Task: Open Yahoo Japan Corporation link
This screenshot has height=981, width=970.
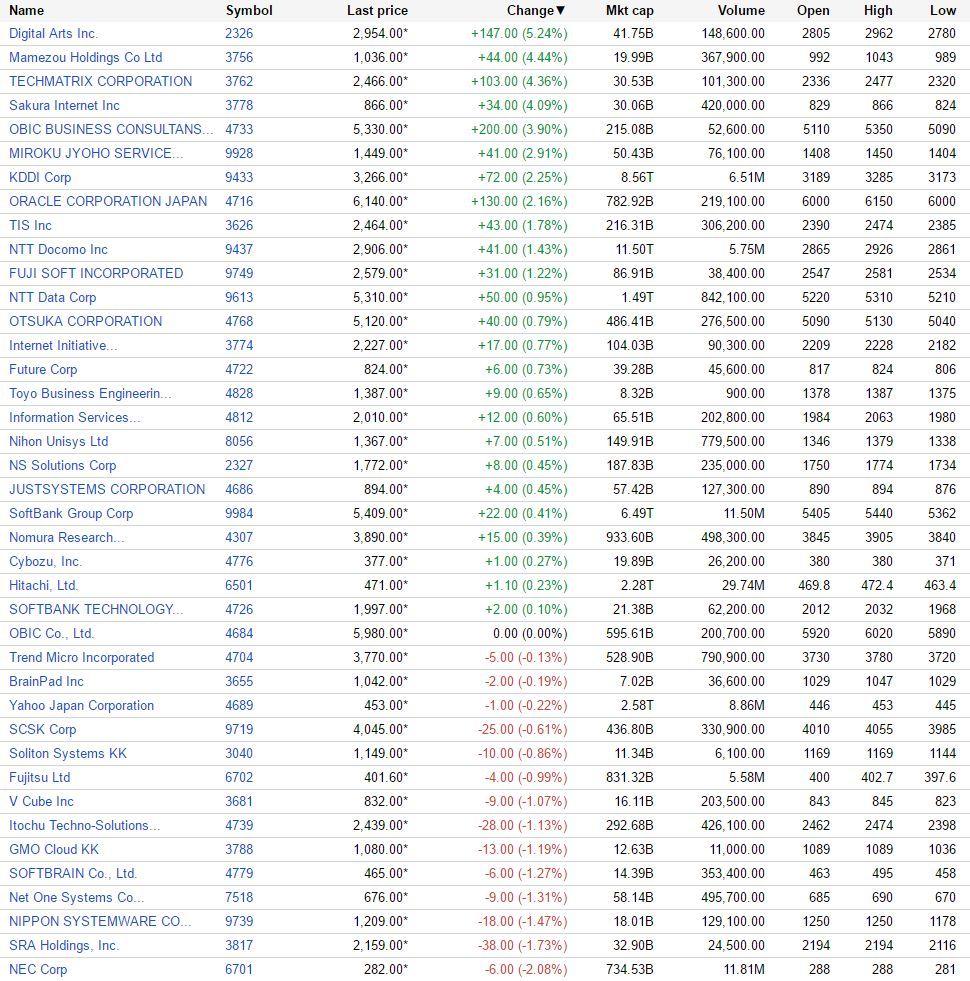Action: [x=81, y=705]
